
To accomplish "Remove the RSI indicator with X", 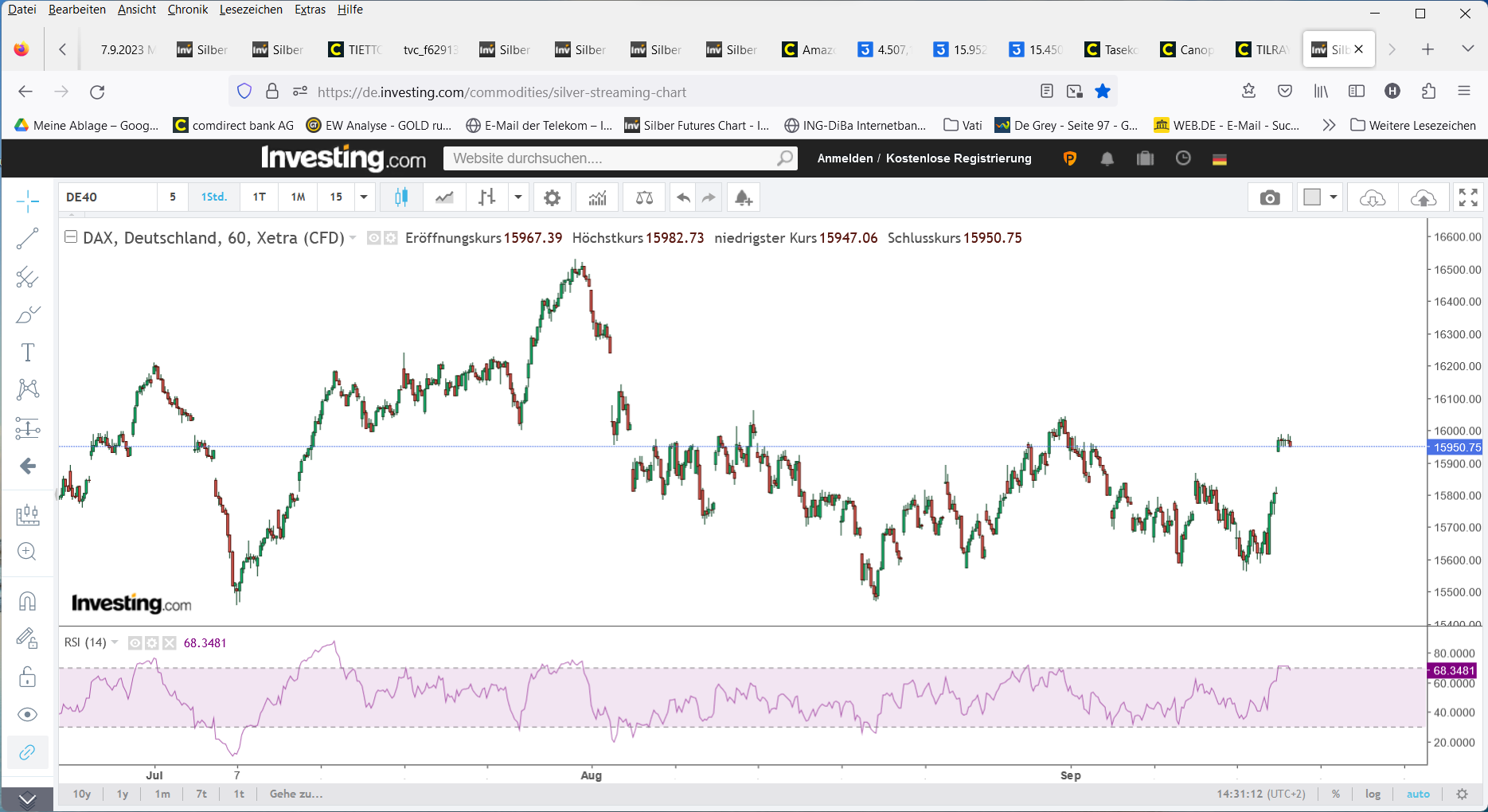I will pos(169,643).
